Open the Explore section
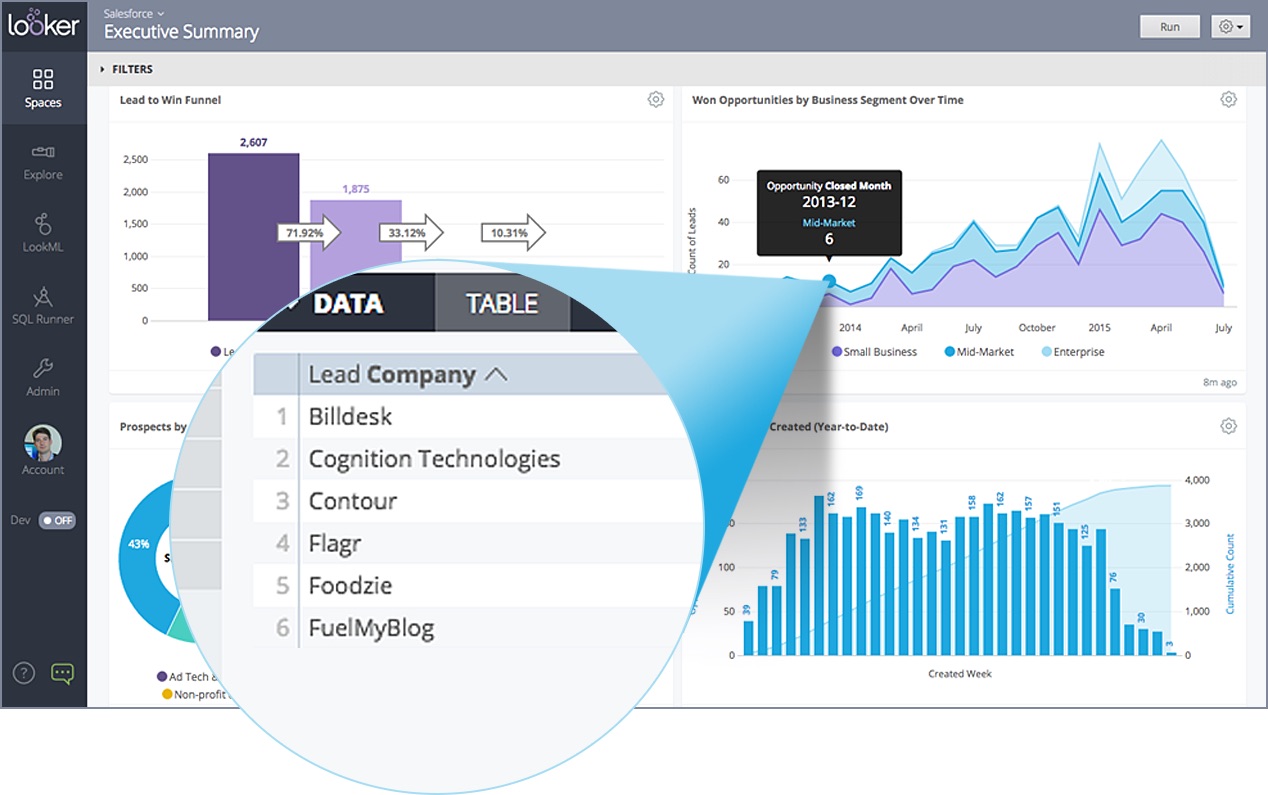This screenshot has width=1268, height=795. pos(43,162)
